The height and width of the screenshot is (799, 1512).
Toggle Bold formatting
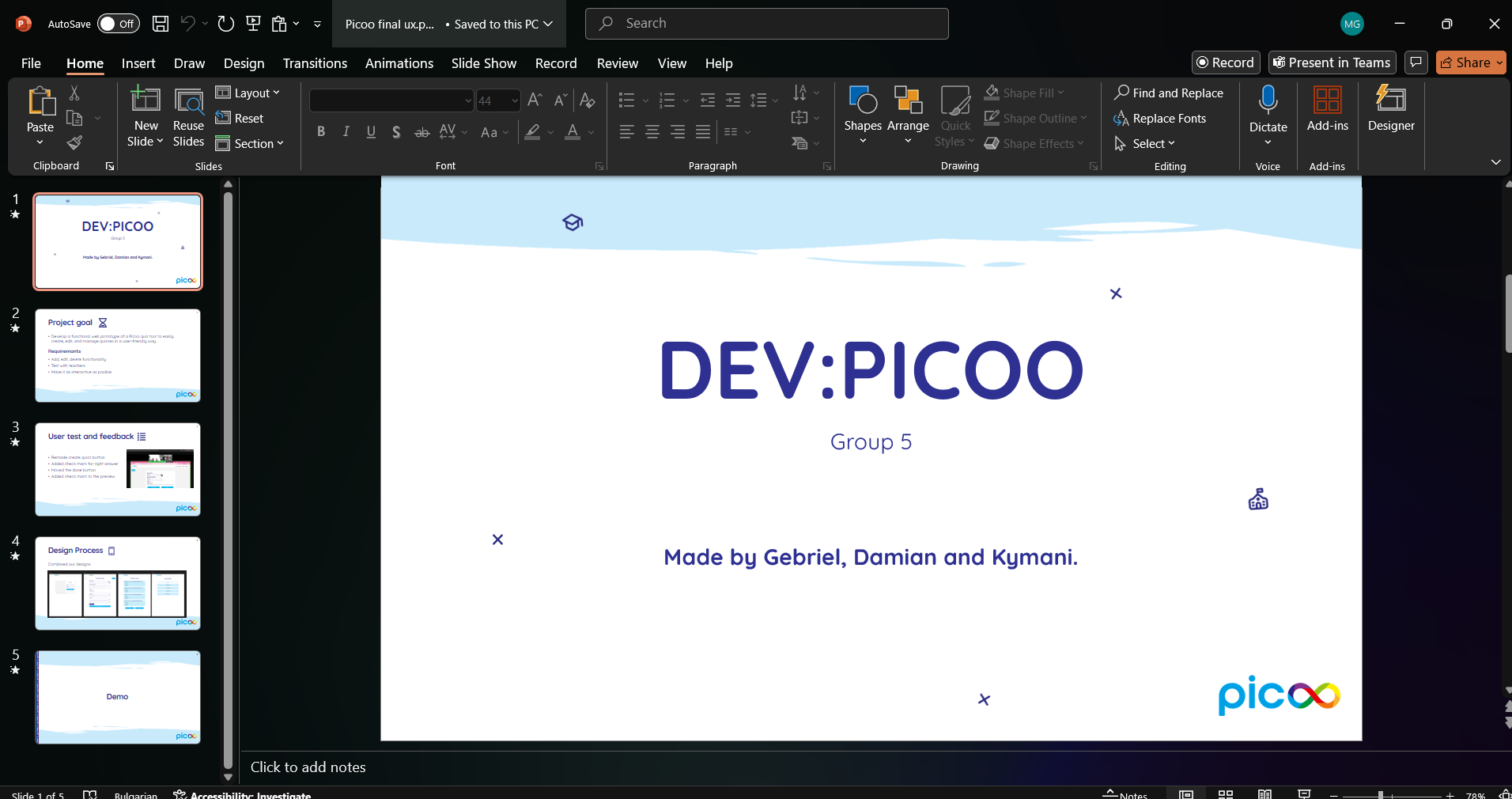point(321,132)
